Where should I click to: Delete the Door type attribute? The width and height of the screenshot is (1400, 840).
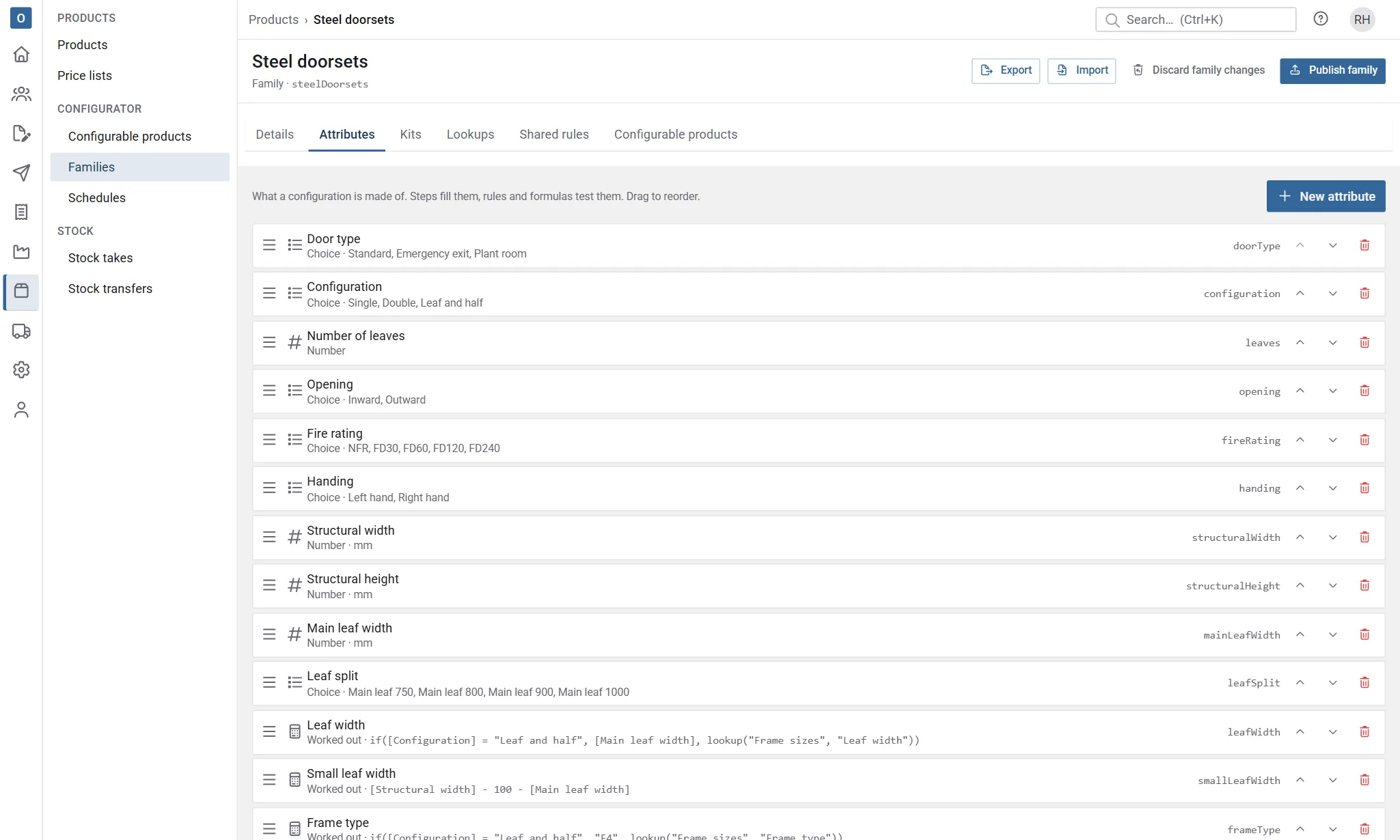tap(1364, 245)
